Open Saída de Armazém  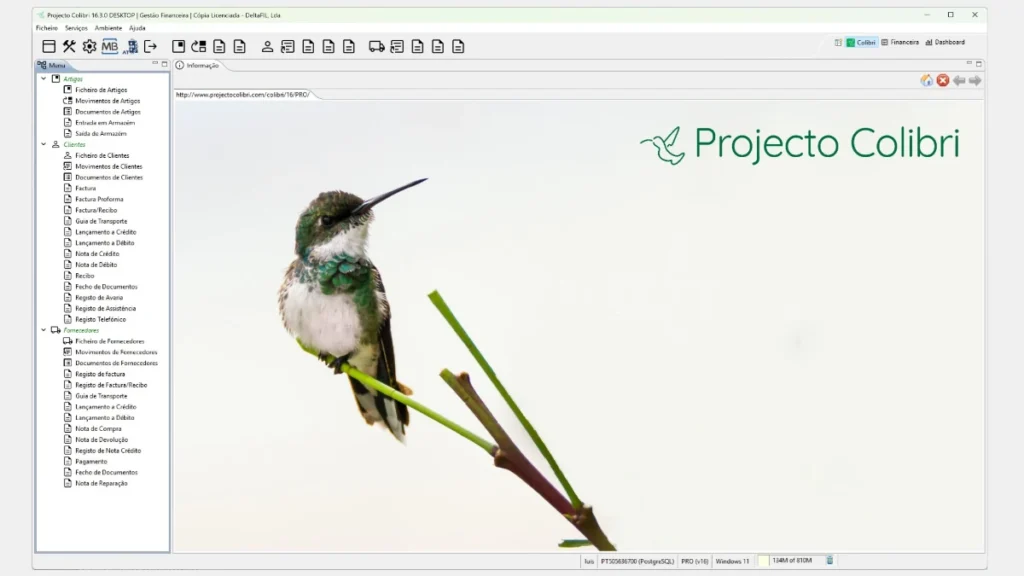[x=101, y=133]
